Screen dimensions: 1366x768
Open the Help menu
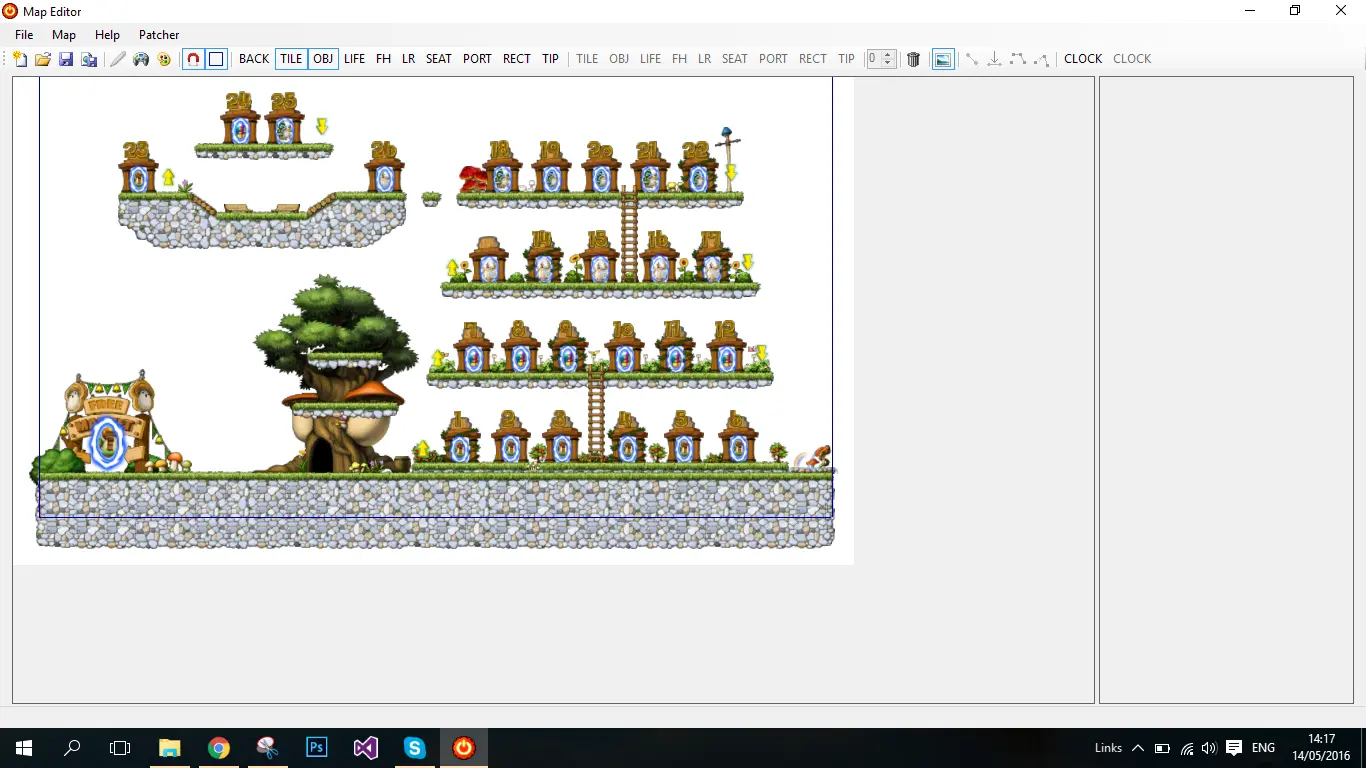click(x=107, y=35)
